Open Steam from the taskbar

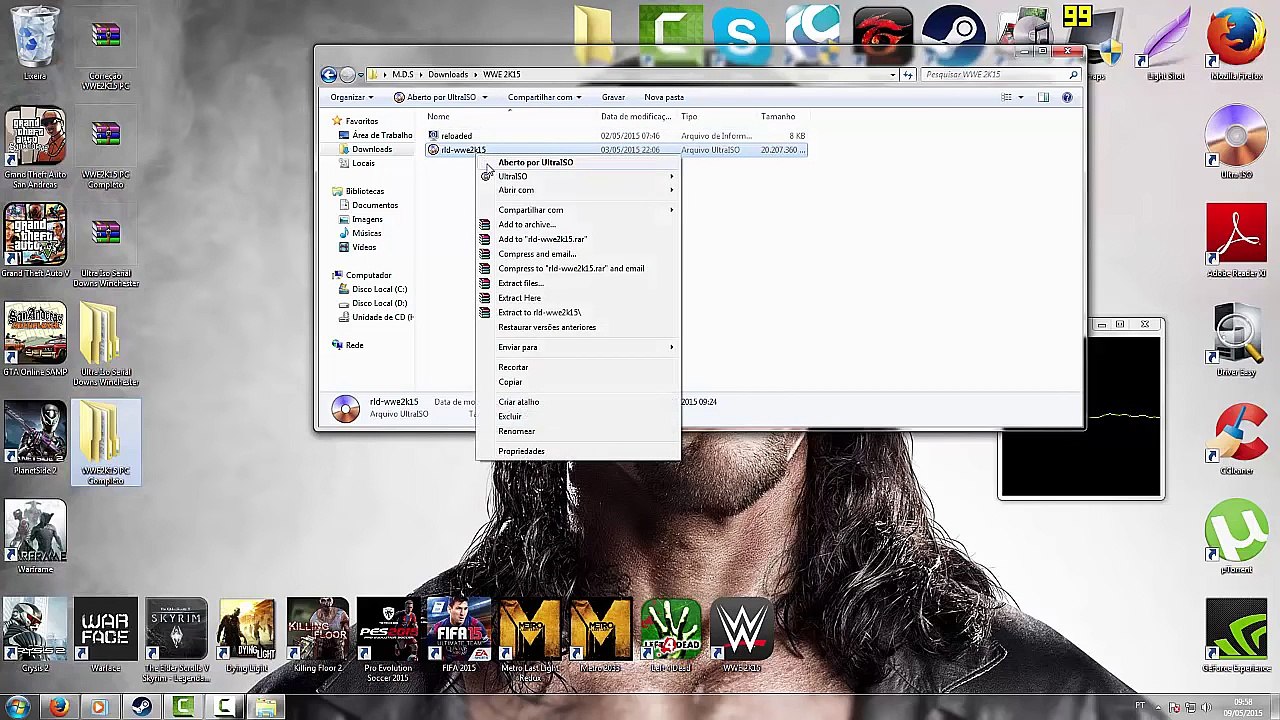pos(141,707)
